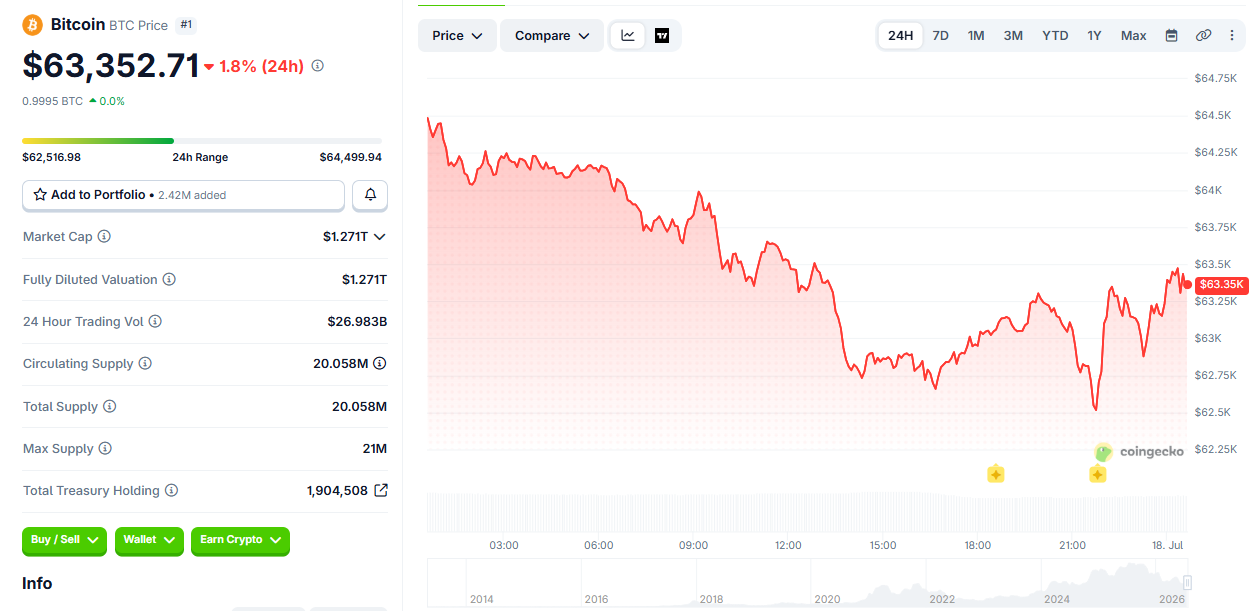Open chart more options menu

click(x=1232, y=36)
